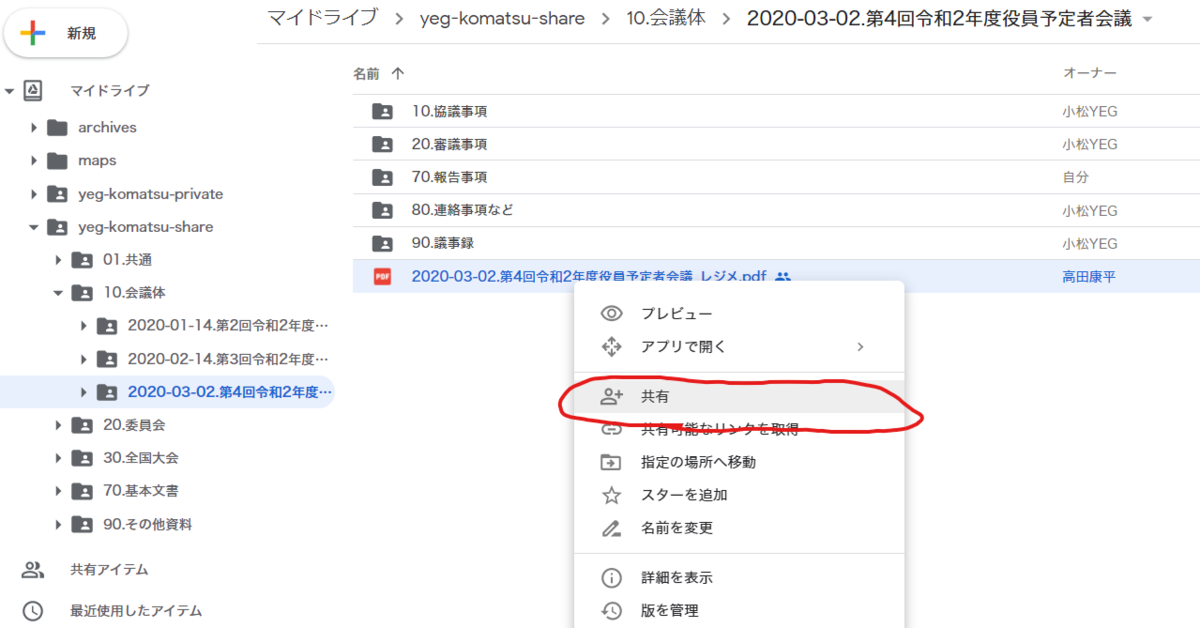The image size is (1200, 628).
Task: Click the 新規 button
Action: (66, 34)
